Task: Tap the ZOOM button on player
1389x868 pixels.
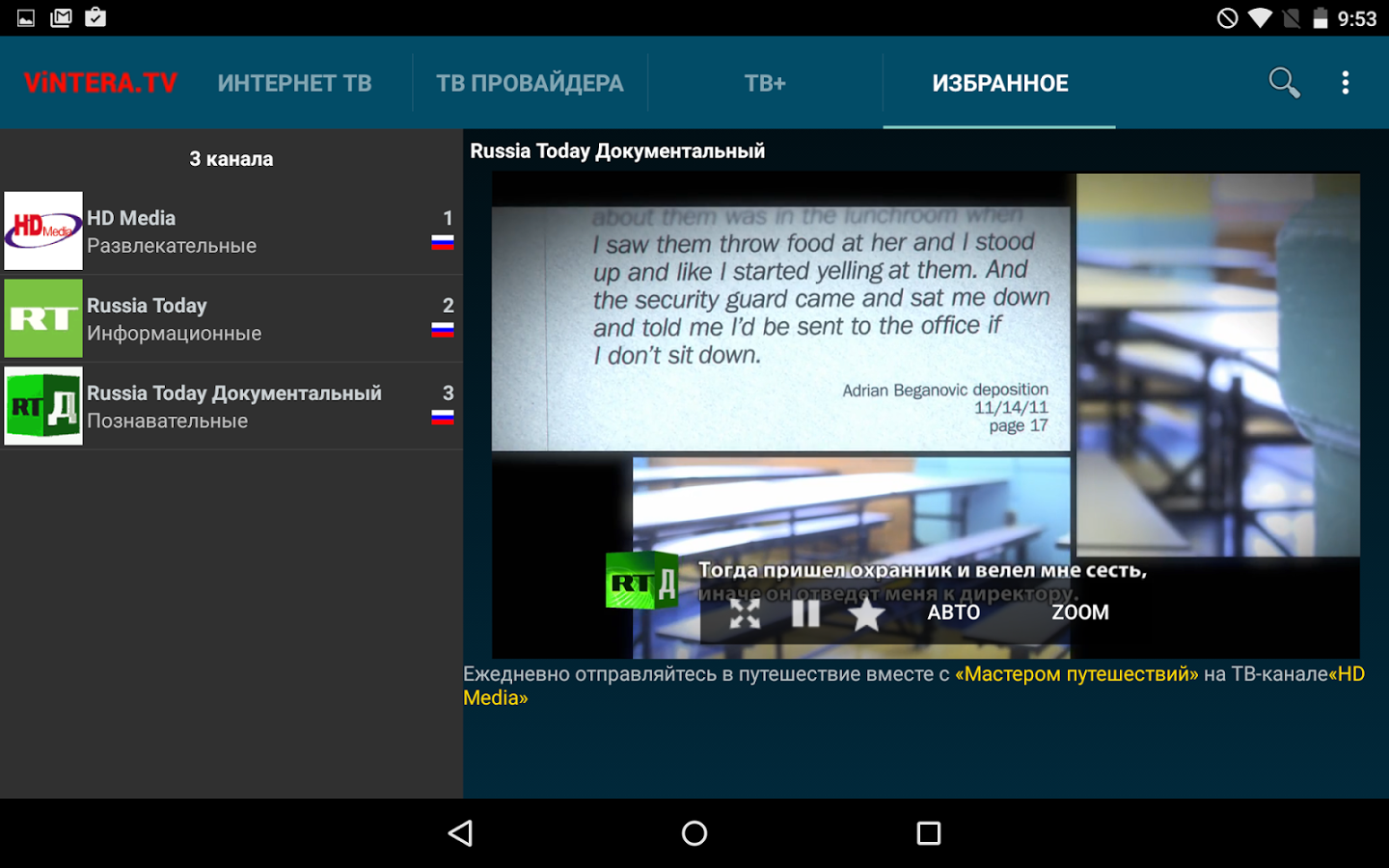Action: 1080,612
